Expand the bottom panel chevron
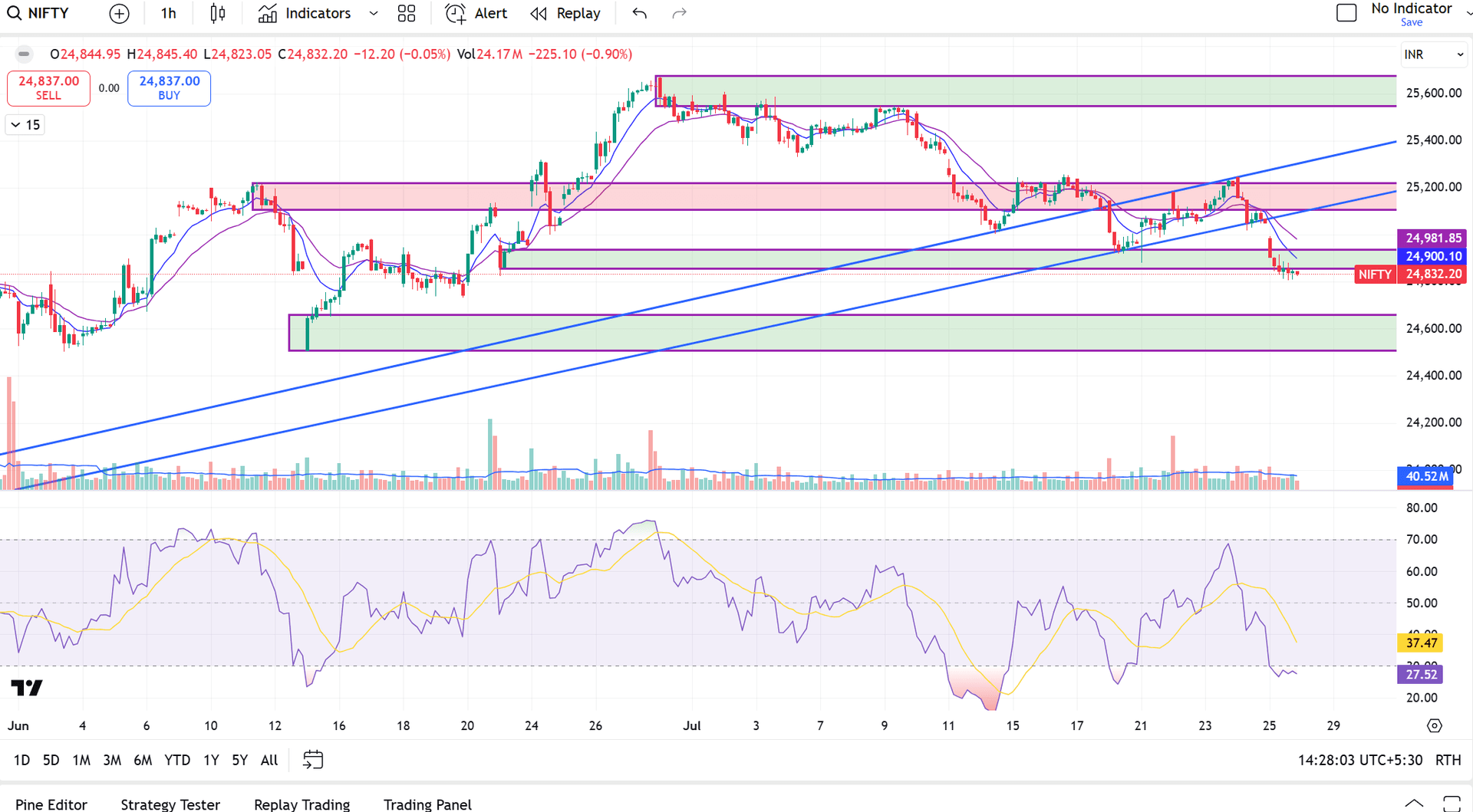Image resolution: width=1473 pixels, height=812 pixels. 1414,803
